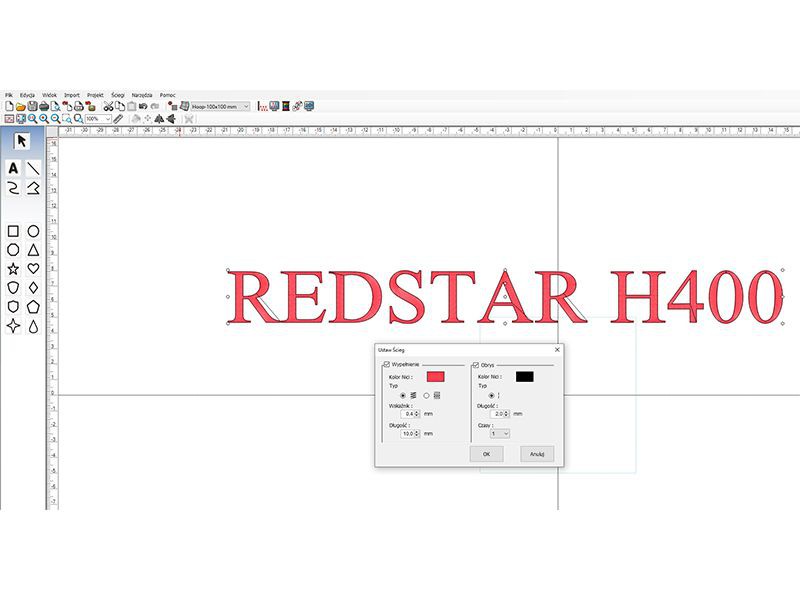800x600 pixels.
Task: Click the Anuluj button
Action: 536,454
